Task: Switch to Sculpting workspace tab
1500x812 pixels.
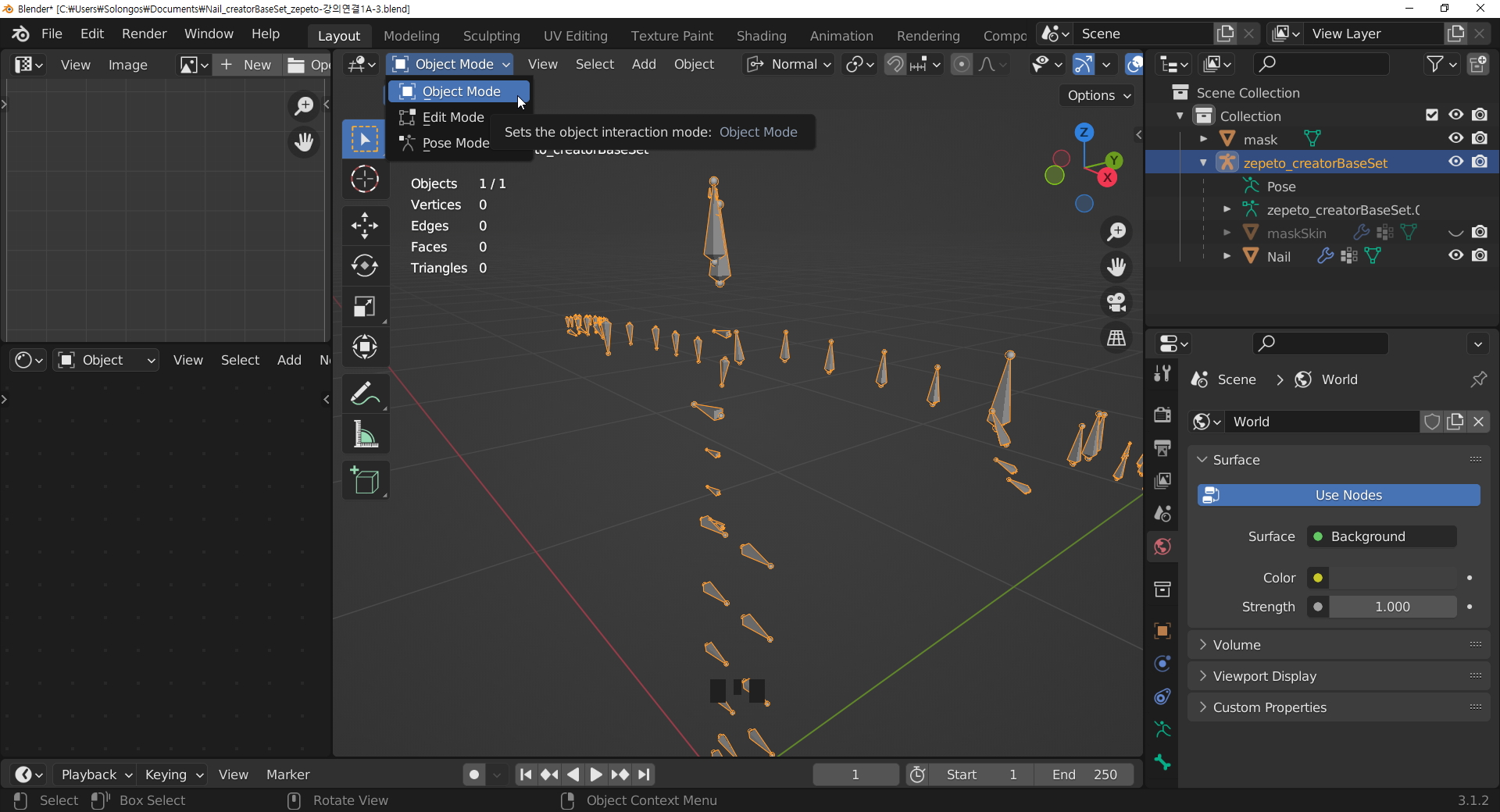Action: coord(491,36)
